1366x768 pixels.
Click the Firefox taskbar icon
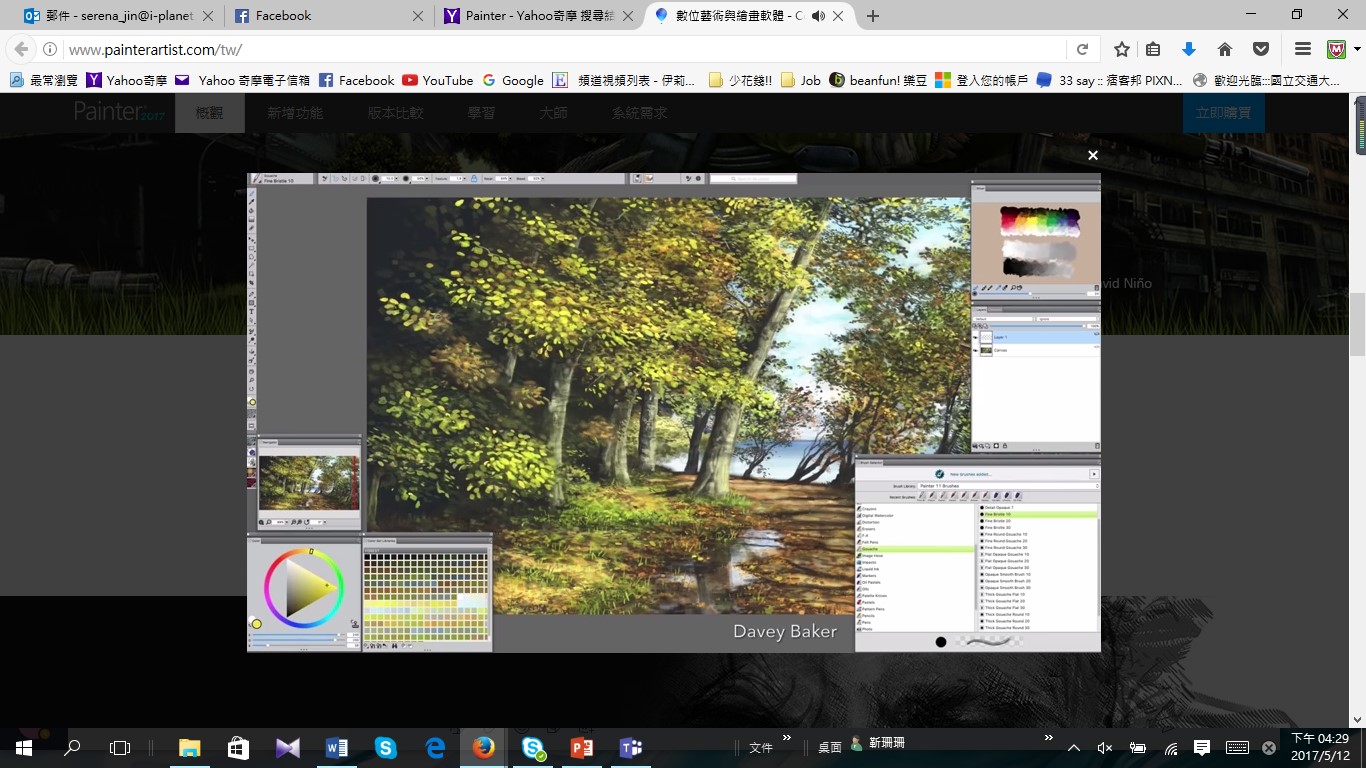[x=484, y=747]
